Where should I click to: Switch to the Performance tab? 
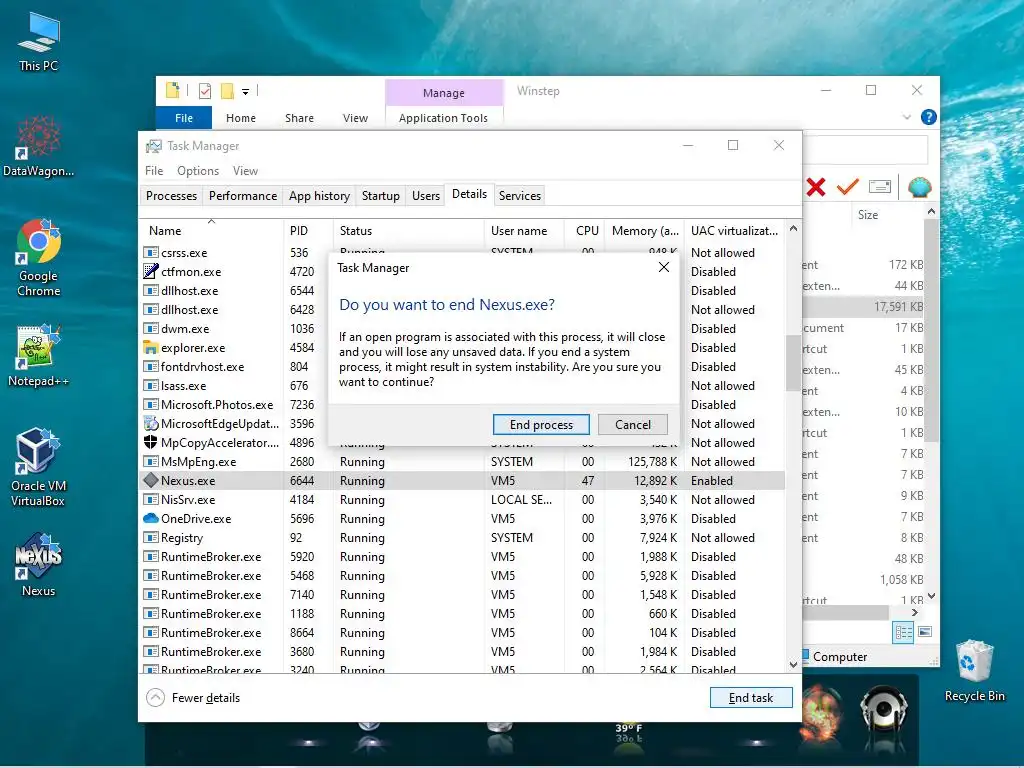(243, 195)
